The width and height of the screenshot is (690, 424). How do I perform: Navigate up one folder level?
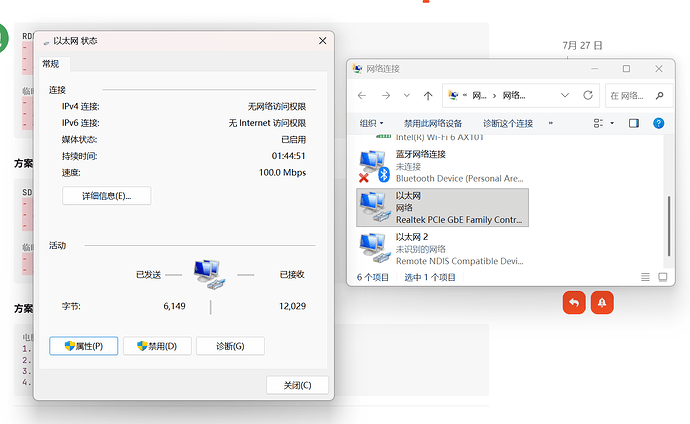428,95
